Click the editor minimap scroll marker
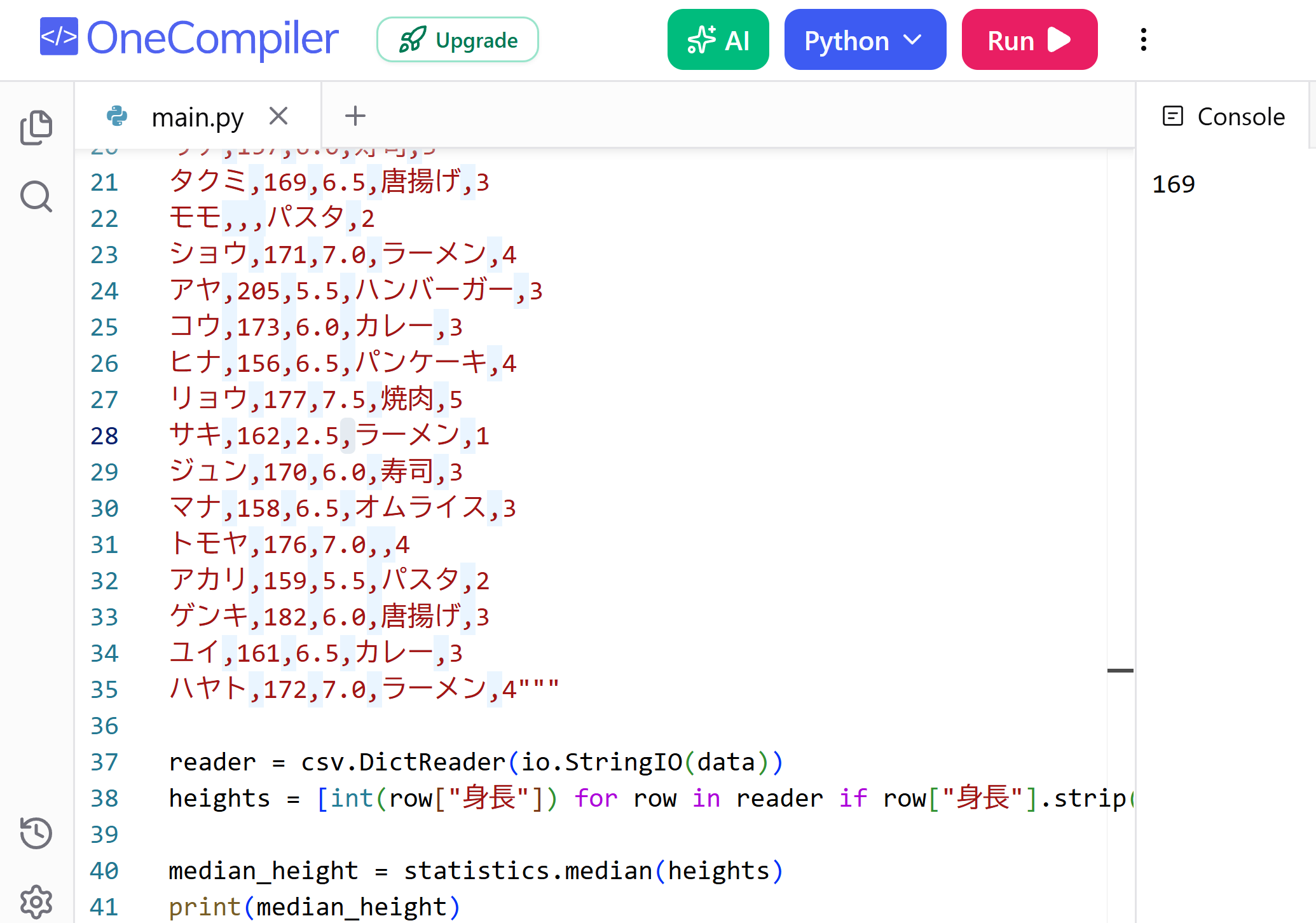 [1120, 671]
